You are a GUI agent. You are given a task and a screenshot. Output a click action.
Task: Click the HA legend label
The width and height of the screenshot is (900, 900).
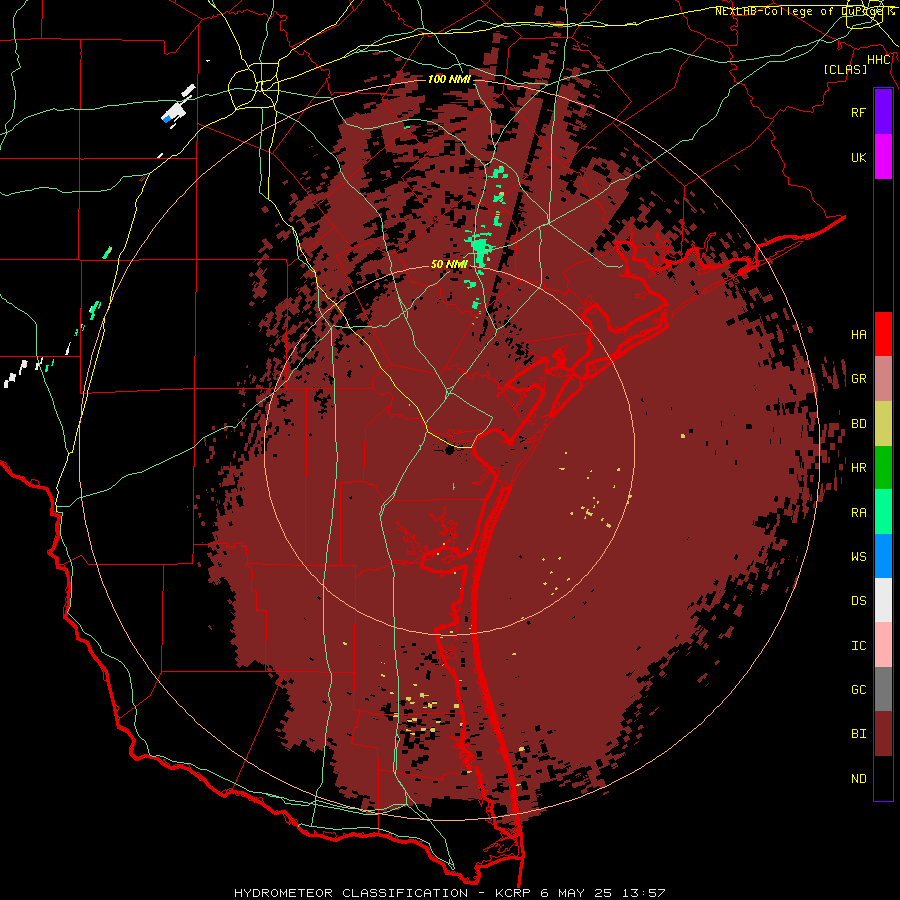coord(858,334)
